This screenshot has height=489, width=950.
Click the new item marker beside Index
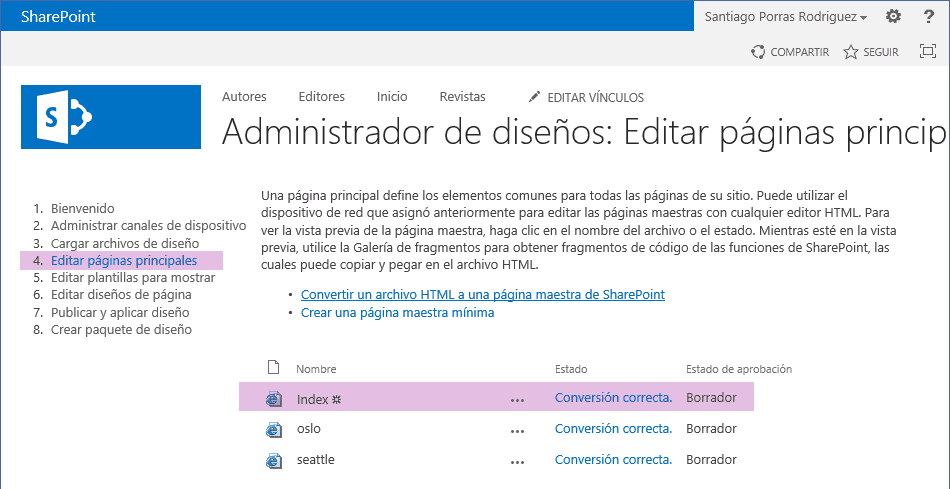336,399
